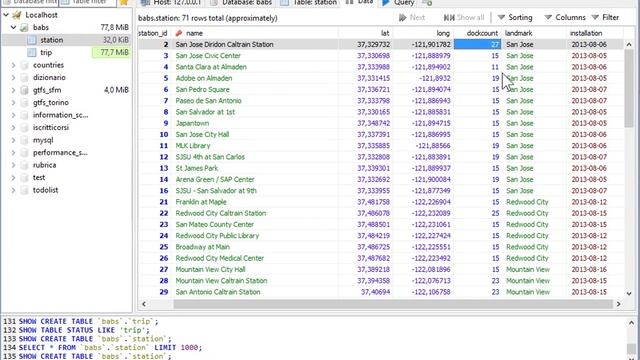Collapse the Localhost tree node
Screen dimensions: 640x360
(x=6, y=15)
